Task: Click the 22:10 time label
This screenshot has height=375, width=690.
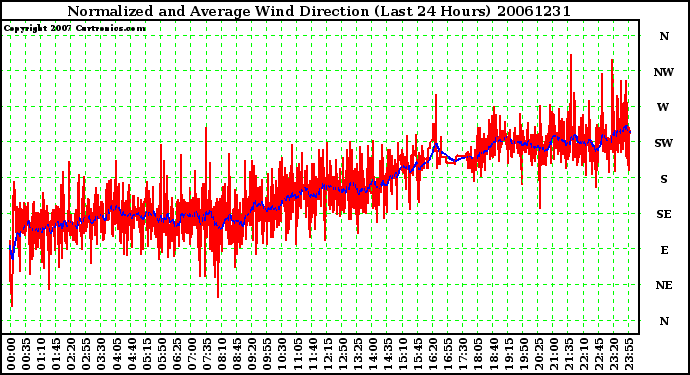Action: [584, 354]
